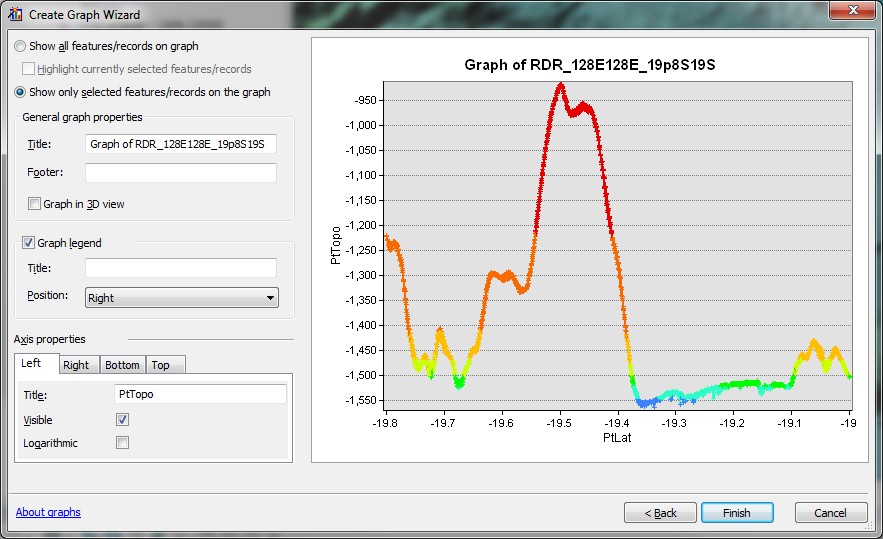The width and height of the screenshot is (883, 539).
Task: Select Show all features/records on graph
Action: 20,46
